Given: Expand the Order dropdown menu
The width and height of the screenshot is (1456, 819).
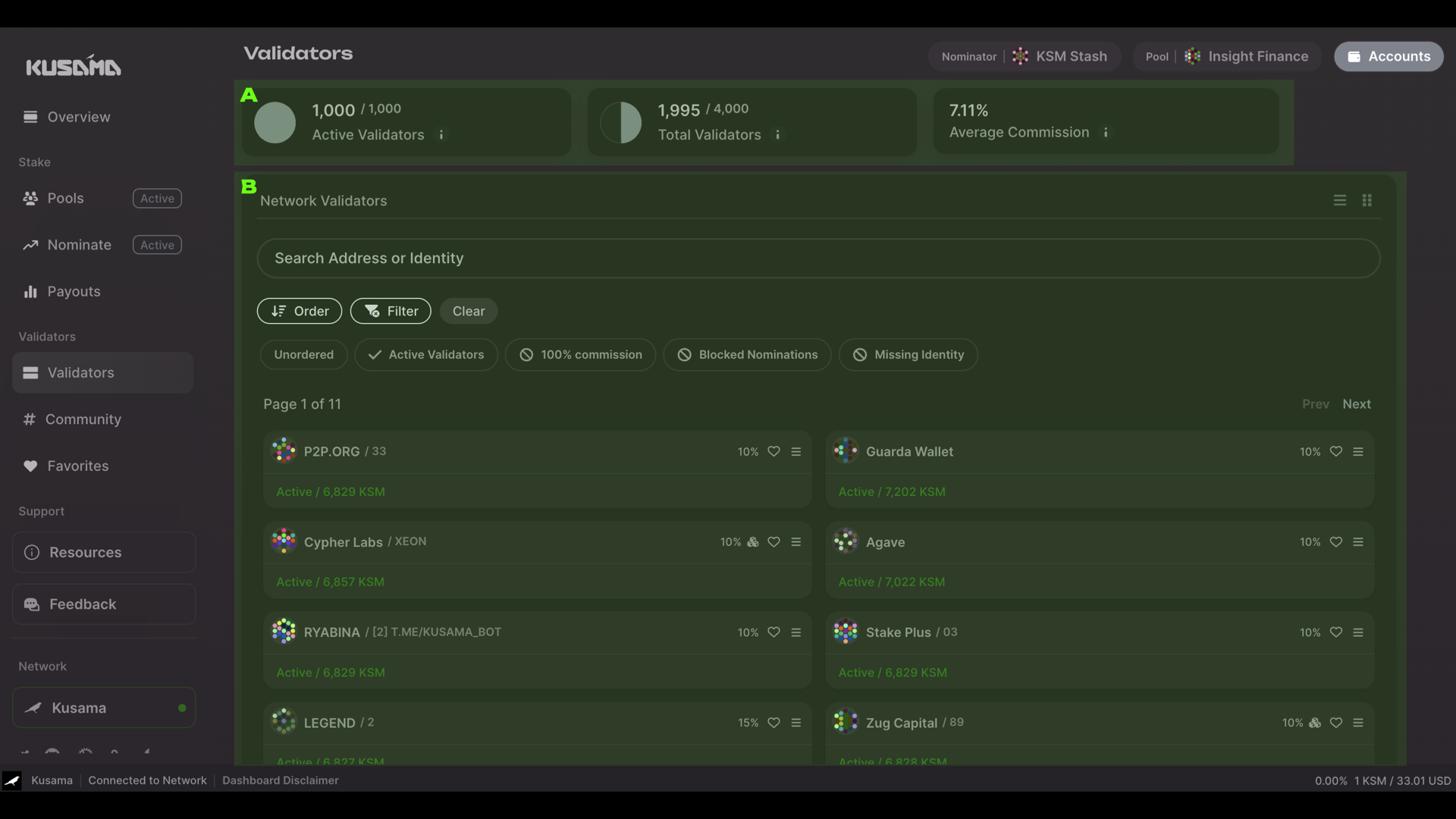Looking at the screenshot, I should tap(299, 310).
